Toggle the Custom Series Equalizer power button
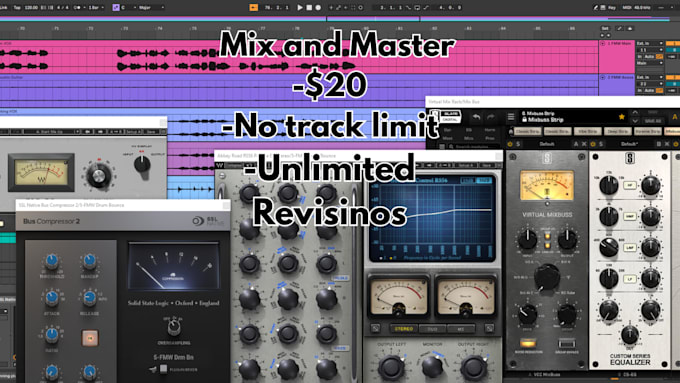This screenshot has height=383, width=680. [593, 144]
